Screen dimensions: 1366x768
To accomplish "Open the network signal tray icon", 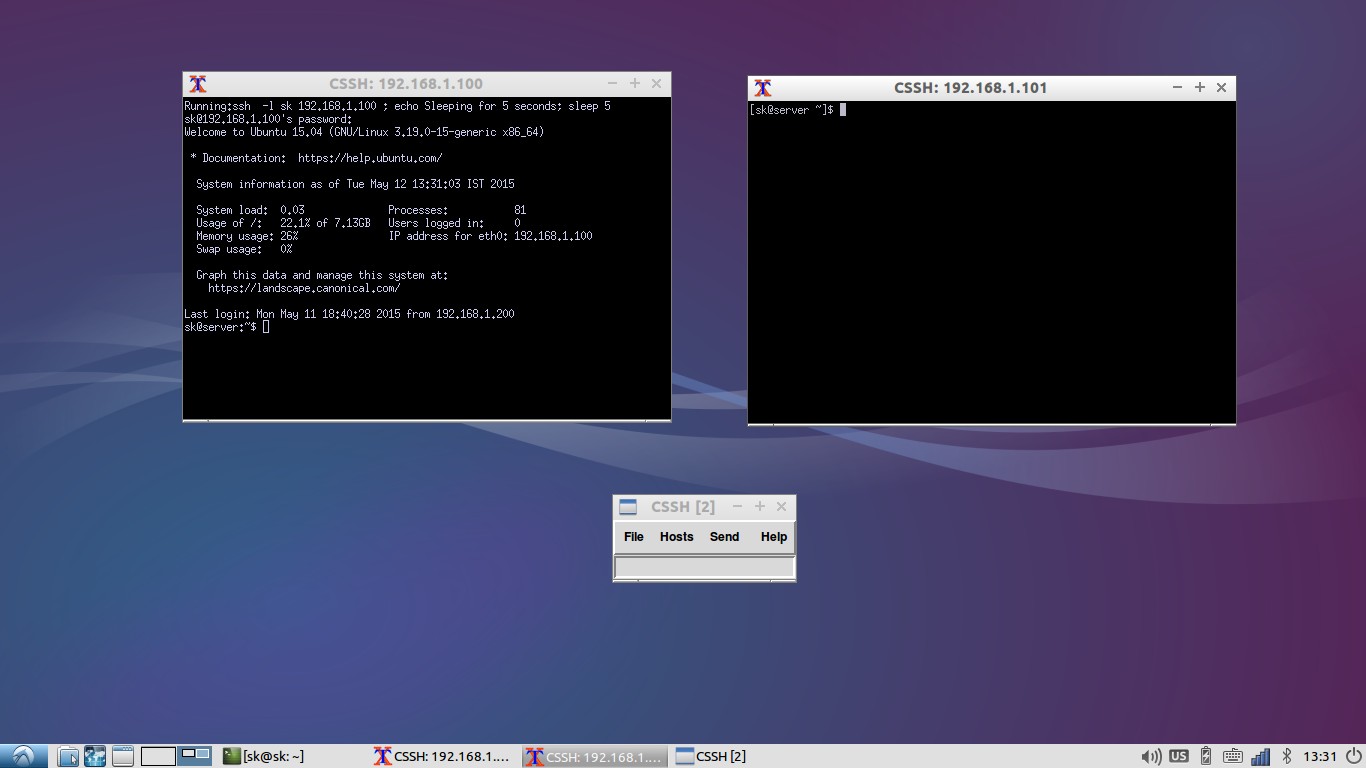I will (x=1260, y=756).
